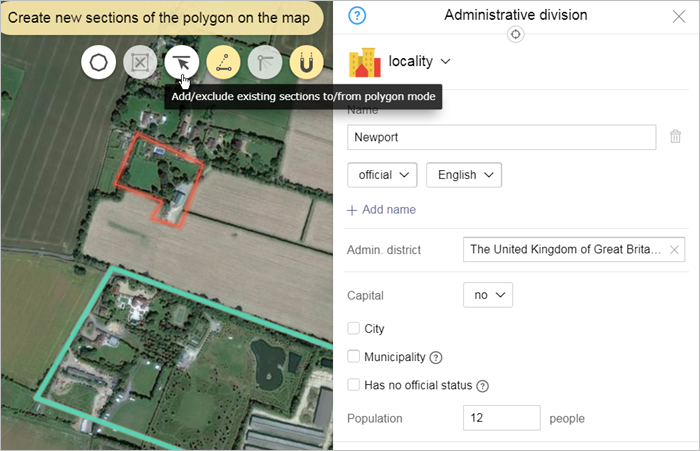Click the crossed-square delete section tool
The width and height of the screenshot is (700, 451).
pos(140,63)
